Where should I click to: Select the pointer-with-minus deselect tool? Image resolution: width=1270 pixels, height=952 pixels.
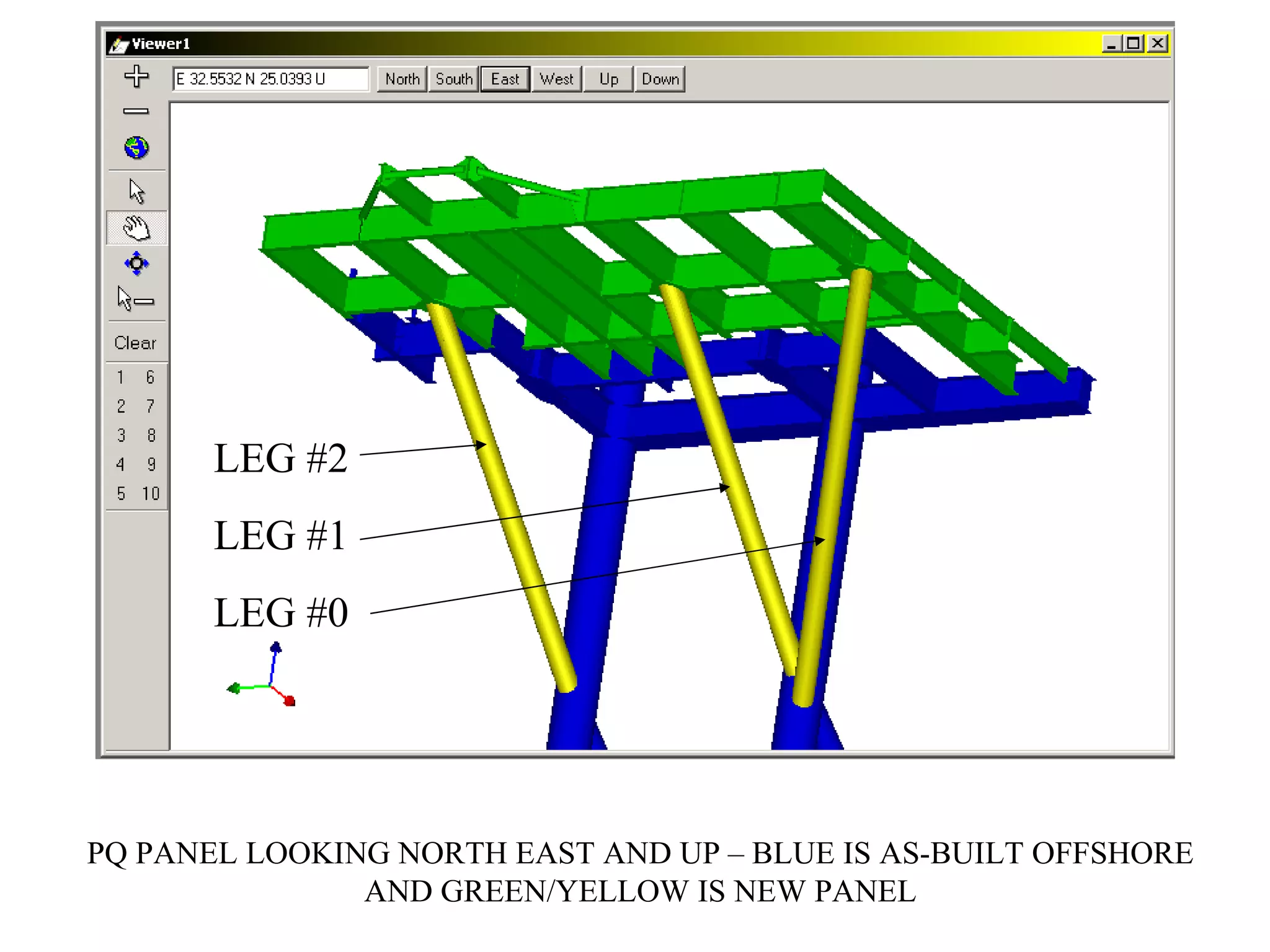coord(135,299)
